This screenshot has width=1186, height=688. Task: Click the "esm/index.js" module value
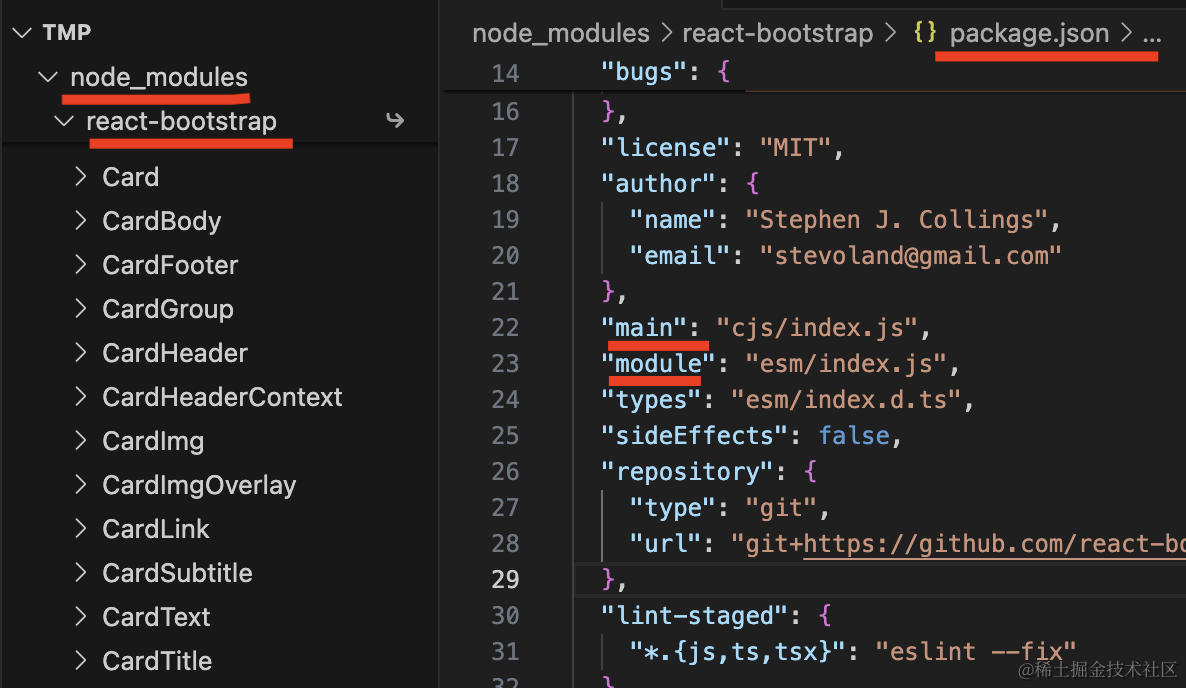(x=846, y=364)
